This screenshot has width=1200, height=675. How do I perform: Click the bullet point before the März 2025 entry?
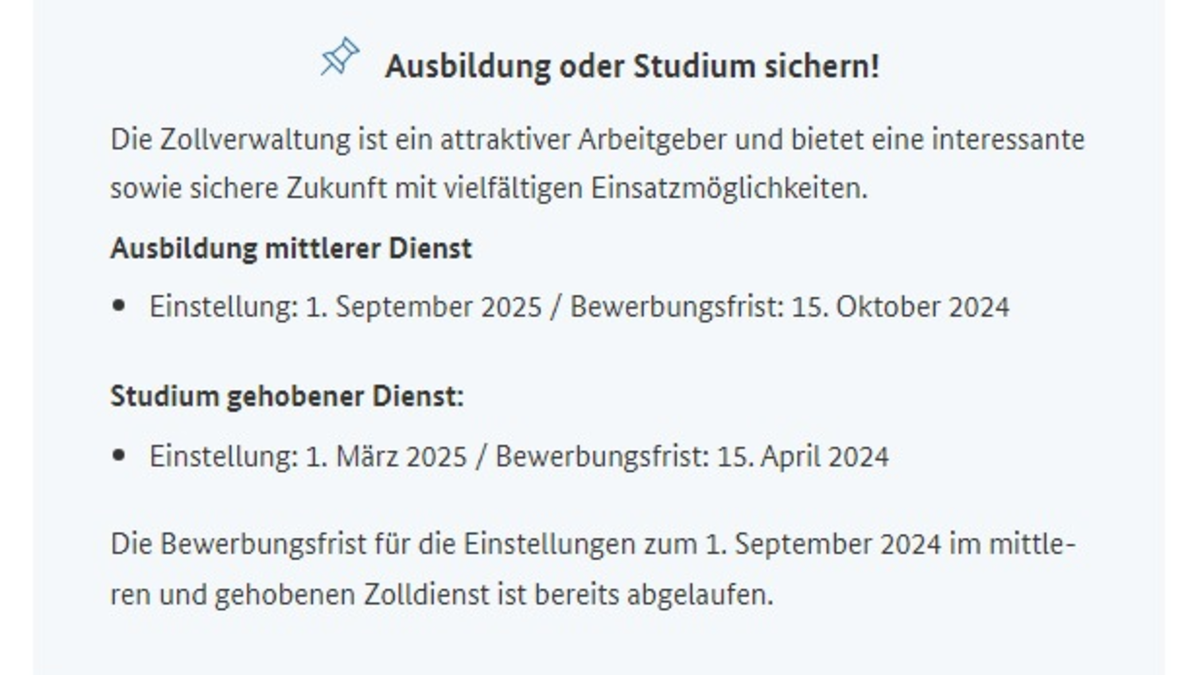click(120, 456)
